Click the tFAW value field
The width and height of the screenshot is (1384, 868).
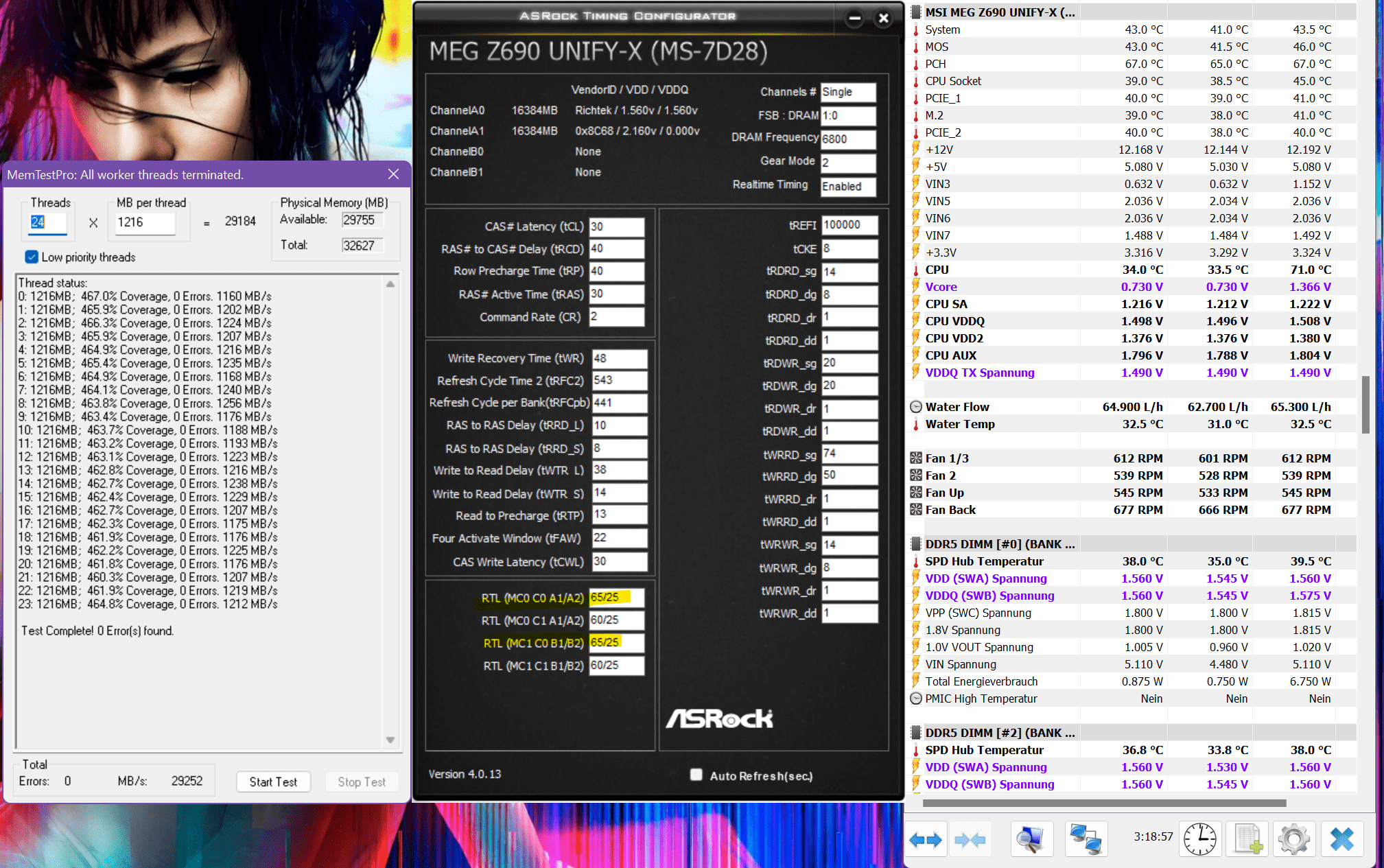point(620,538)
